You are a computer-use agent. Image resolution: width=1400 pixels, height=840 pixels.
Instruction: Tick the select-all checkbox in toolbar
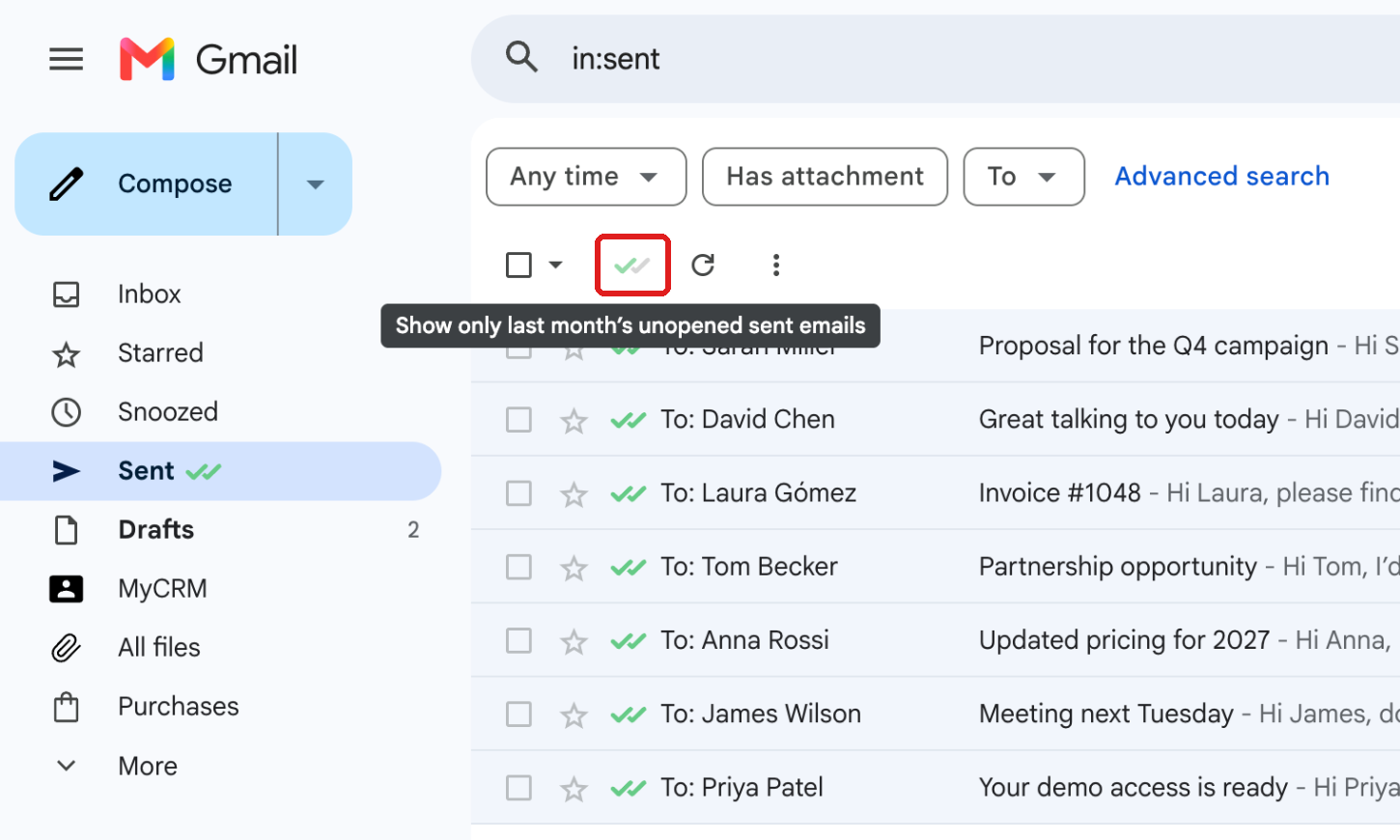point(518,265)
